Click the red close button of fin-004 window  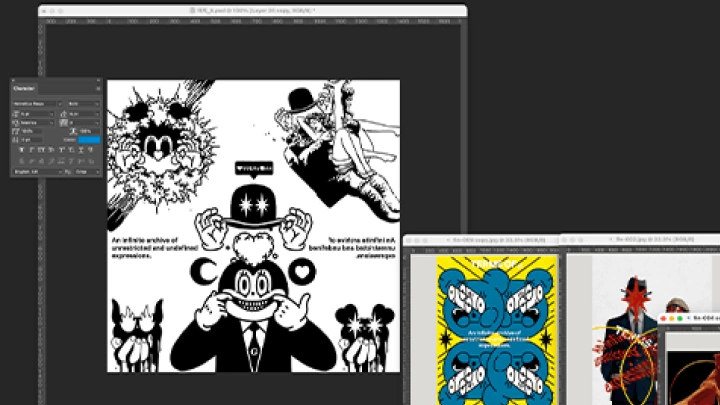(x=663, y=318)
